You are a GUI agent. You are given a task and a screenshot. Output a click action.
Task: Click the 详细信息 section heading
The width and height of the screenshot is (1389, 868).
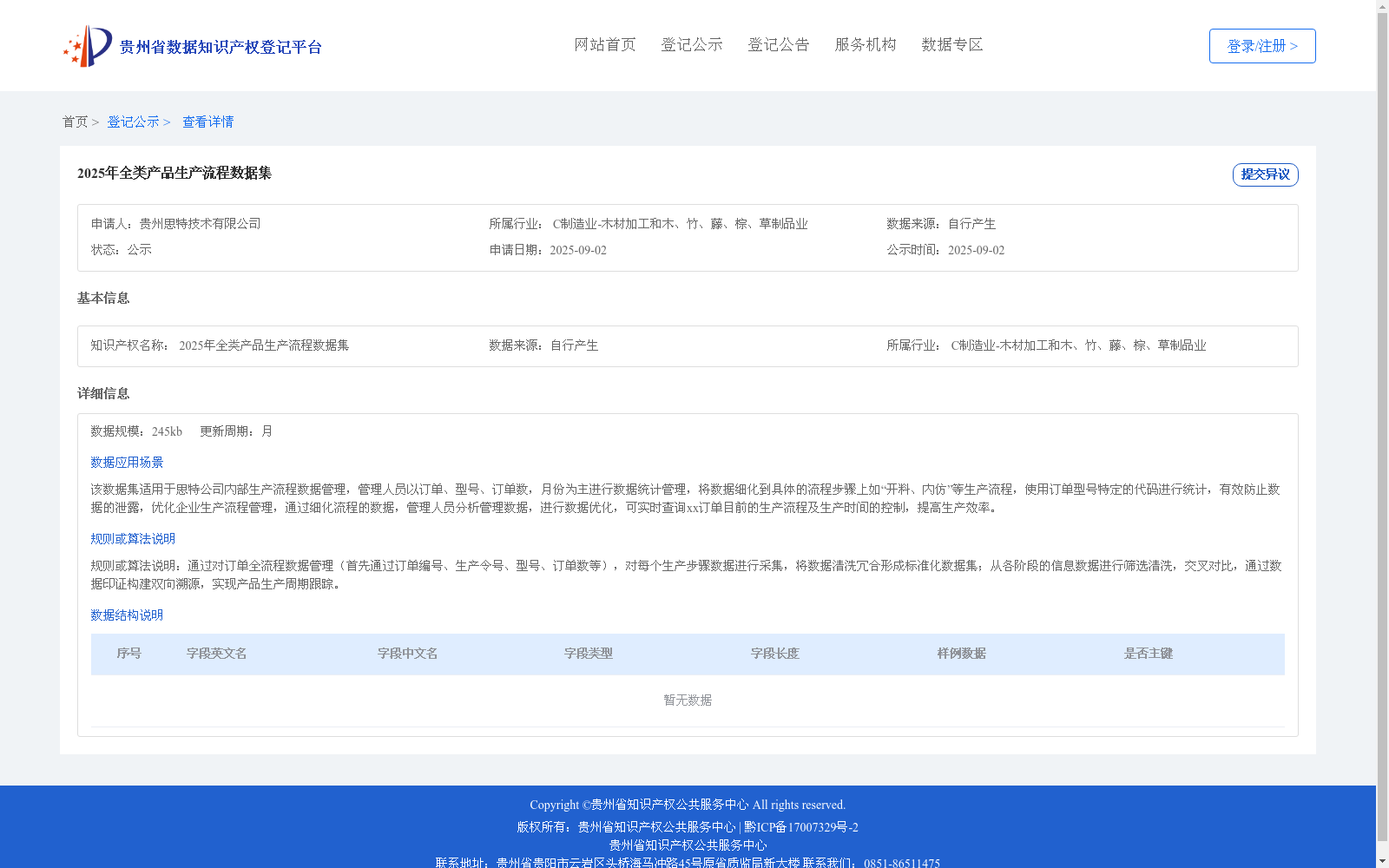[x=103, y=394]
